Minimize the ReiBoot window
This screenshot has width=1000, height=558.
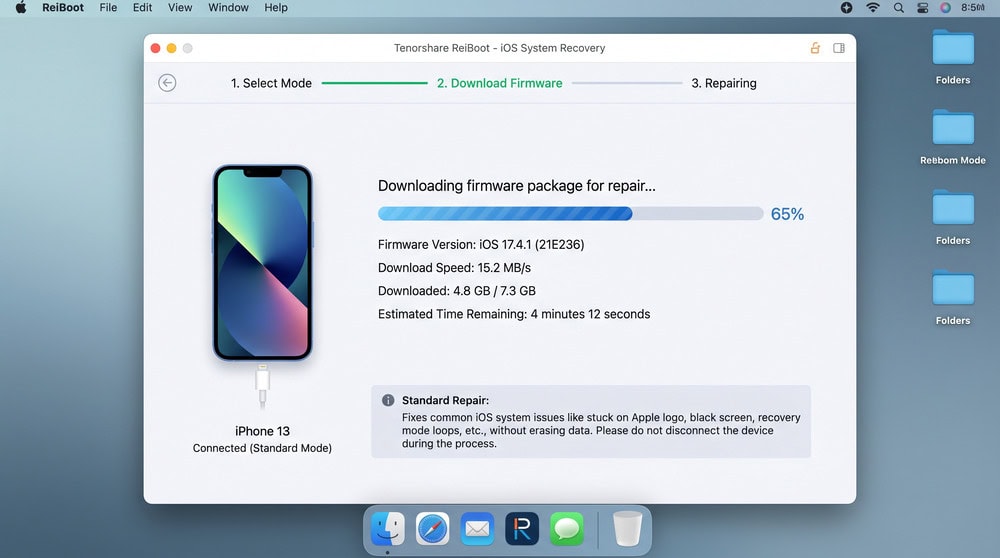point(172,48)
